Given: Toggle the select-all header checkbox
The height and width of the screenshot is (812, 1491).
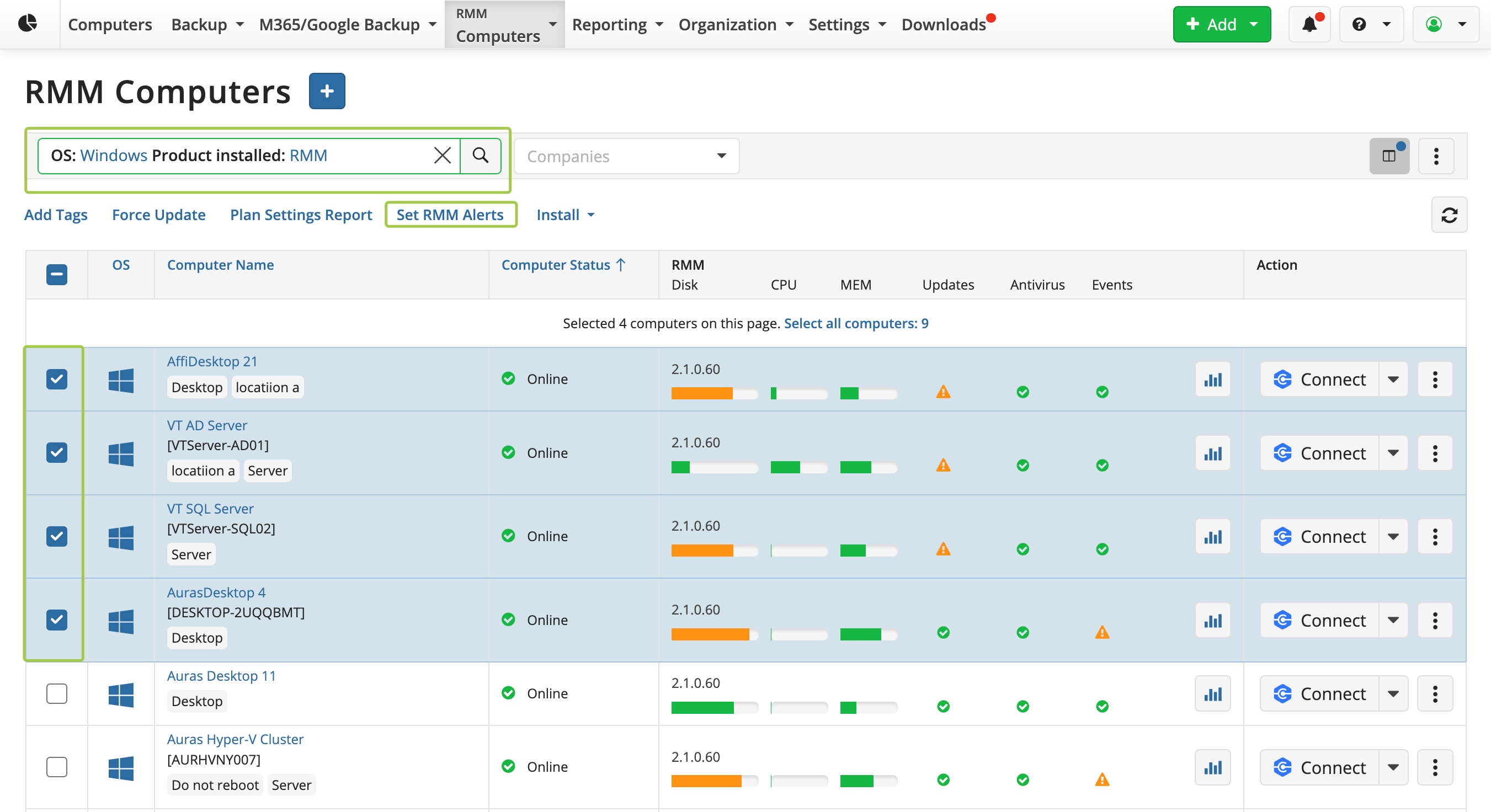Looking at the screenshot, I should [x=57, y=274].
